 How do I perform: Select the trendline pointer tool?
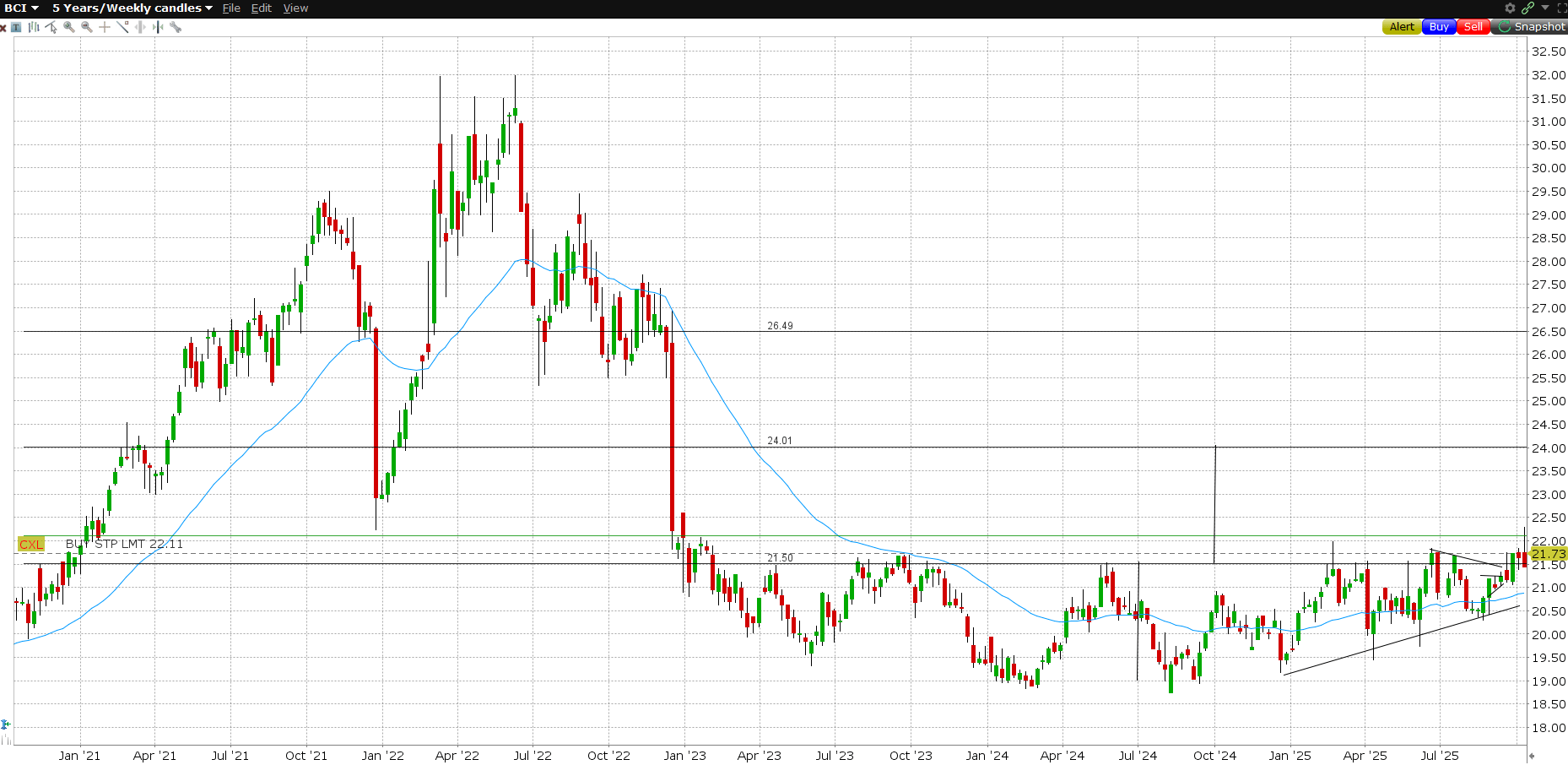51,27
